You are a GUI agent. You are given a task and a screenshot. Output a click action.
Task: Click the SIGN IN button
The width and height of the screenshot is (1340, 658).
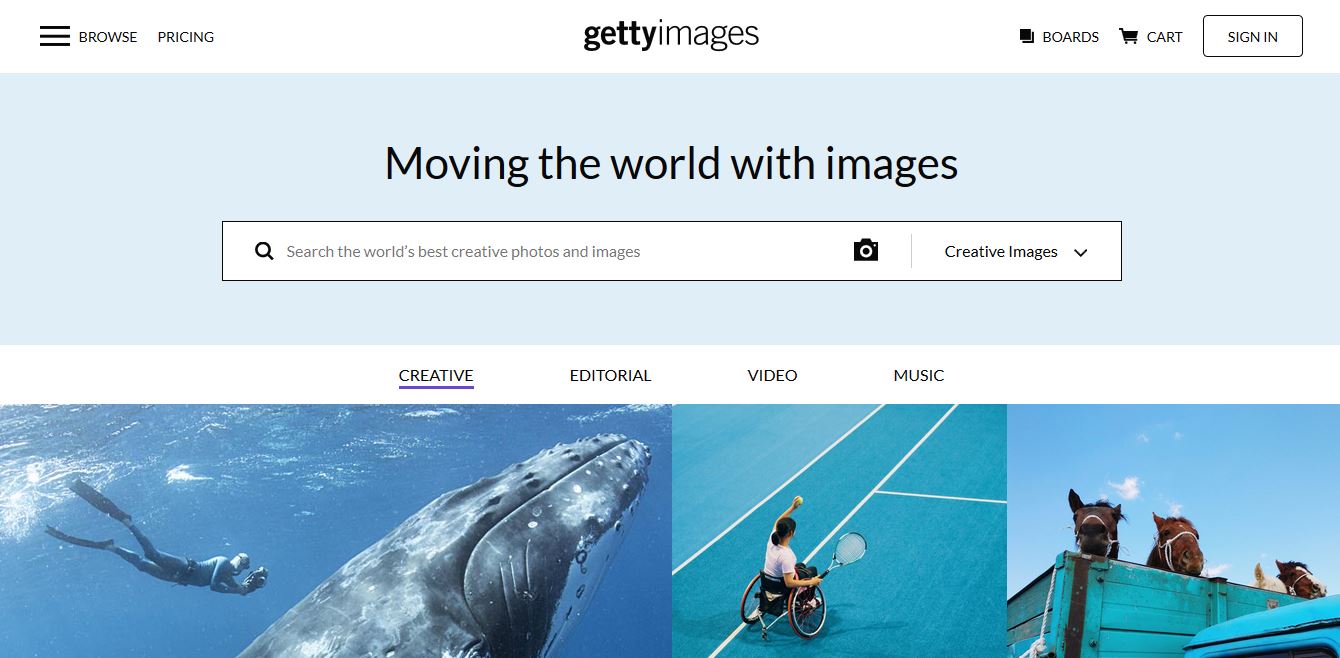click(1252, 36)
